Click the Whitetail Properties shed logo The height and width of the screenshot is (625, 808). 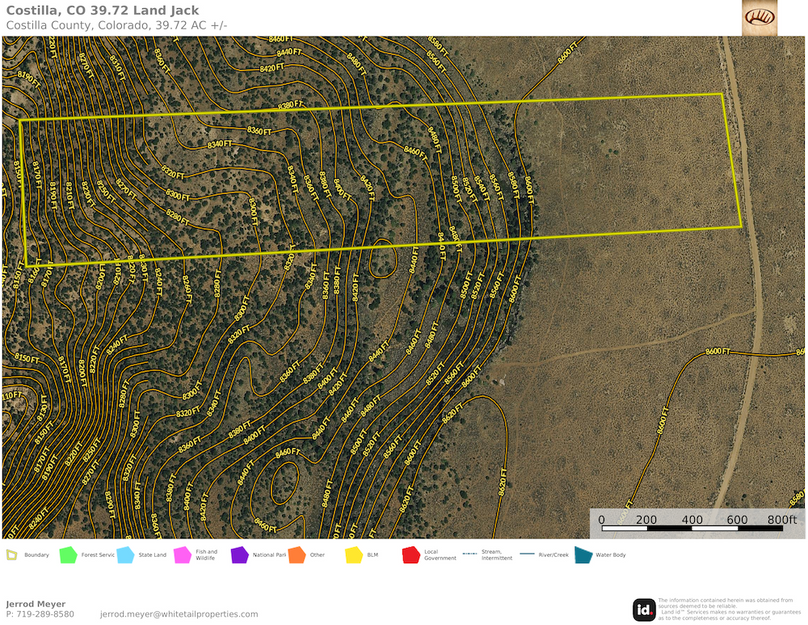point(762,17)
